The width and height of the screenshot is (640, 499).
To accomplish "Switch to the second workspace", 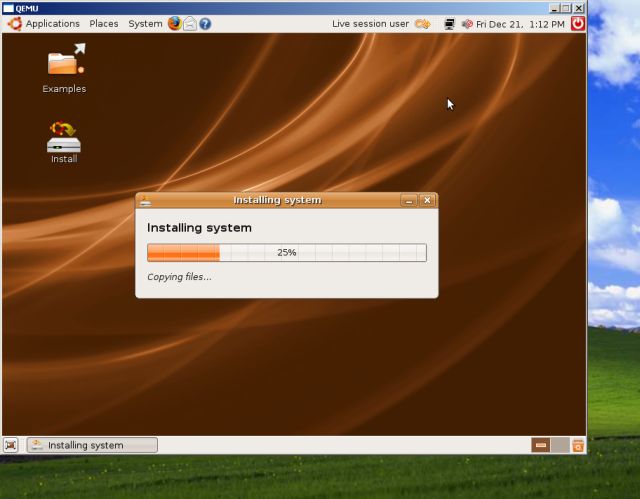I will pos(560,445).
